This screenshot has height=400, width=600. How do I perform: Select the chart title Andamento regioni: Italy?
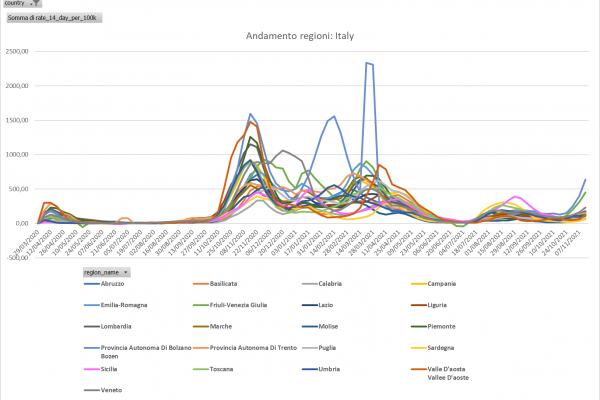pyautogui.click(x=300, y=36)
